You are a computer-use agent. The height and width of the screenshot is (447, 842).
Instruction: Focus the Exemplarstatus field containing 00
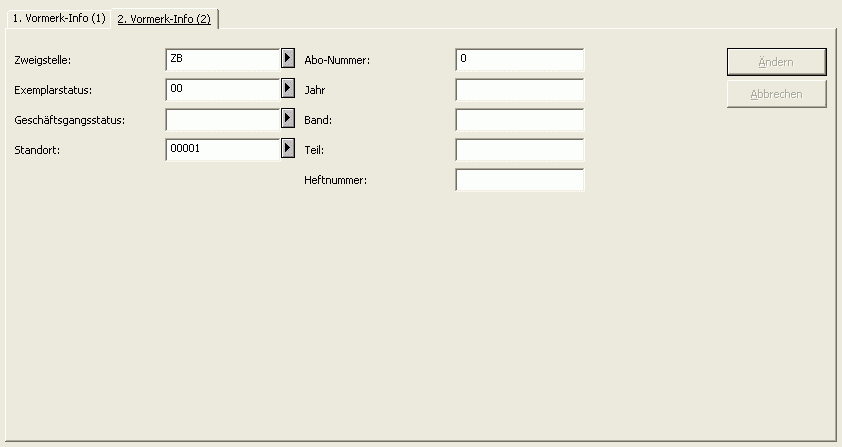(x=223, y=89)
